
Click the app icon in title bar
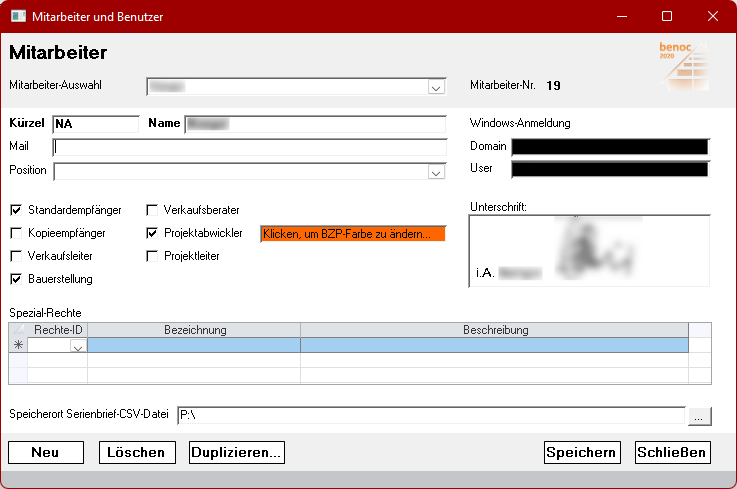(x=18, y=17)
